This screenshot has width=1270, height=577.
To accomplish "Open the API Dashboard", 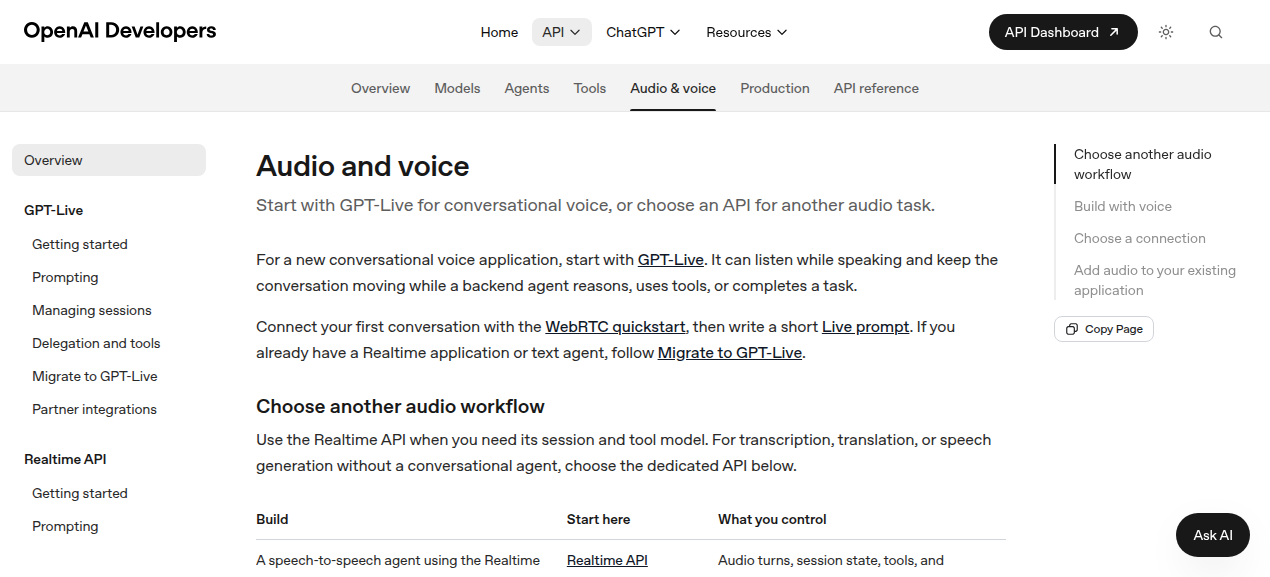I will tap(1063, 32).
